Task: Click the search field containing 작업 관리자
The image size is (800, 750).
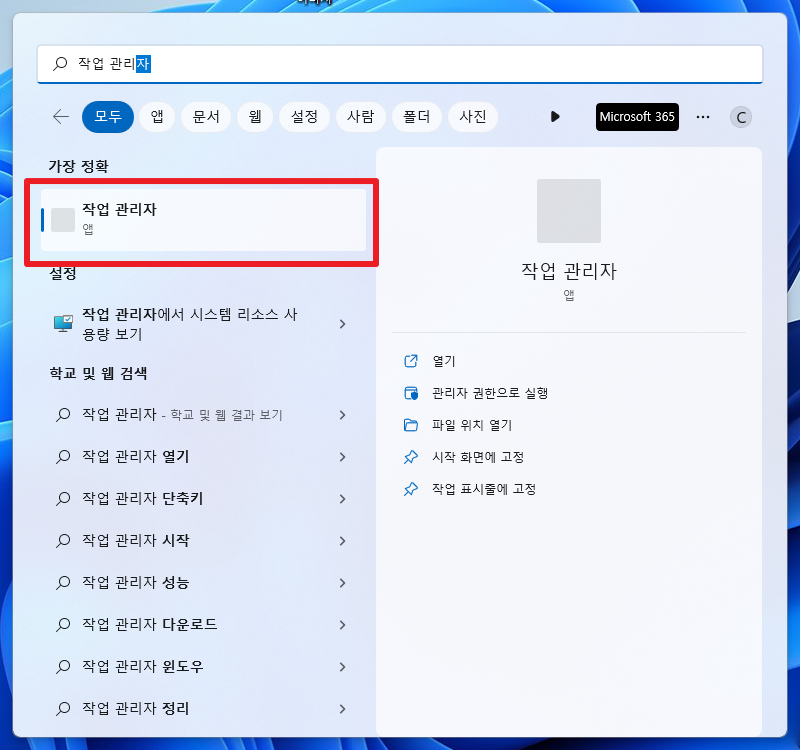Action: (x=399, y=64)
